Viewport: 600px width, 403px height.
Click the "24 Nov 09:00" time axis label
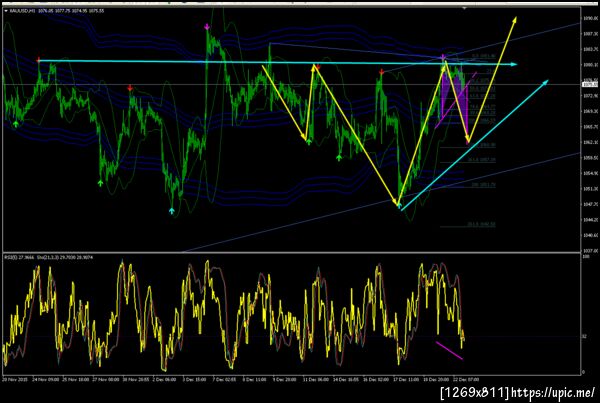tap(46, 380)
